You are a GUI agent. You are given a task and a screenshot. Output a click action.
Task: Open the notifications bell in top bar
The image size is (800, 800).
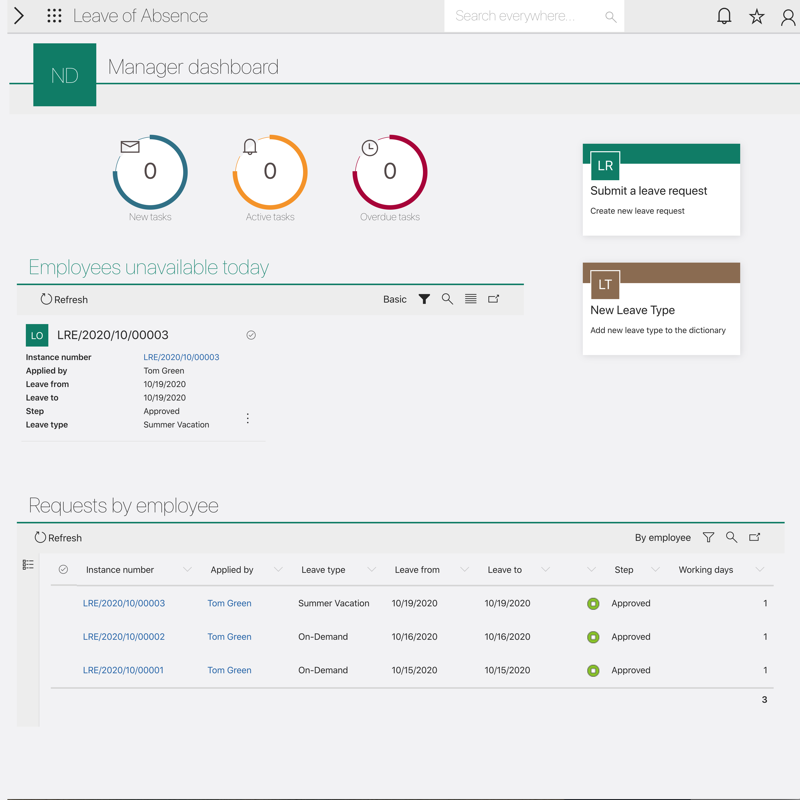(724, 16)
